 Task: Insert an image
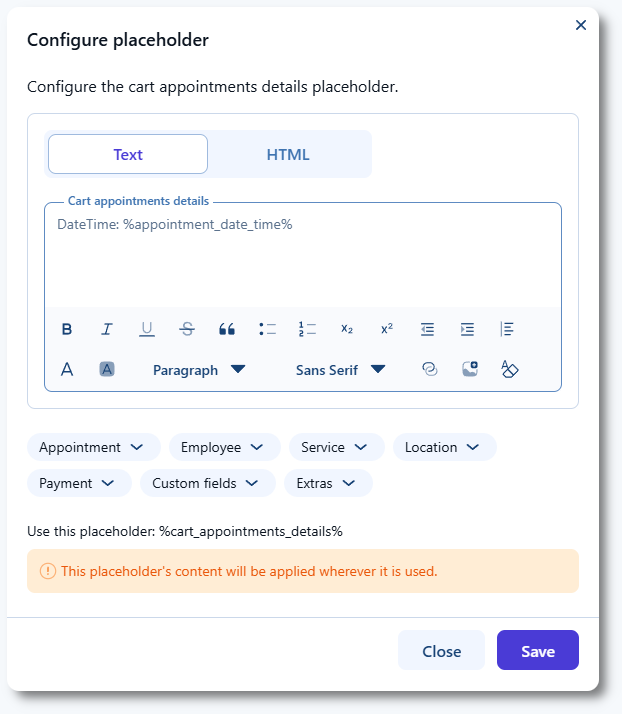[x=470, y=369]
